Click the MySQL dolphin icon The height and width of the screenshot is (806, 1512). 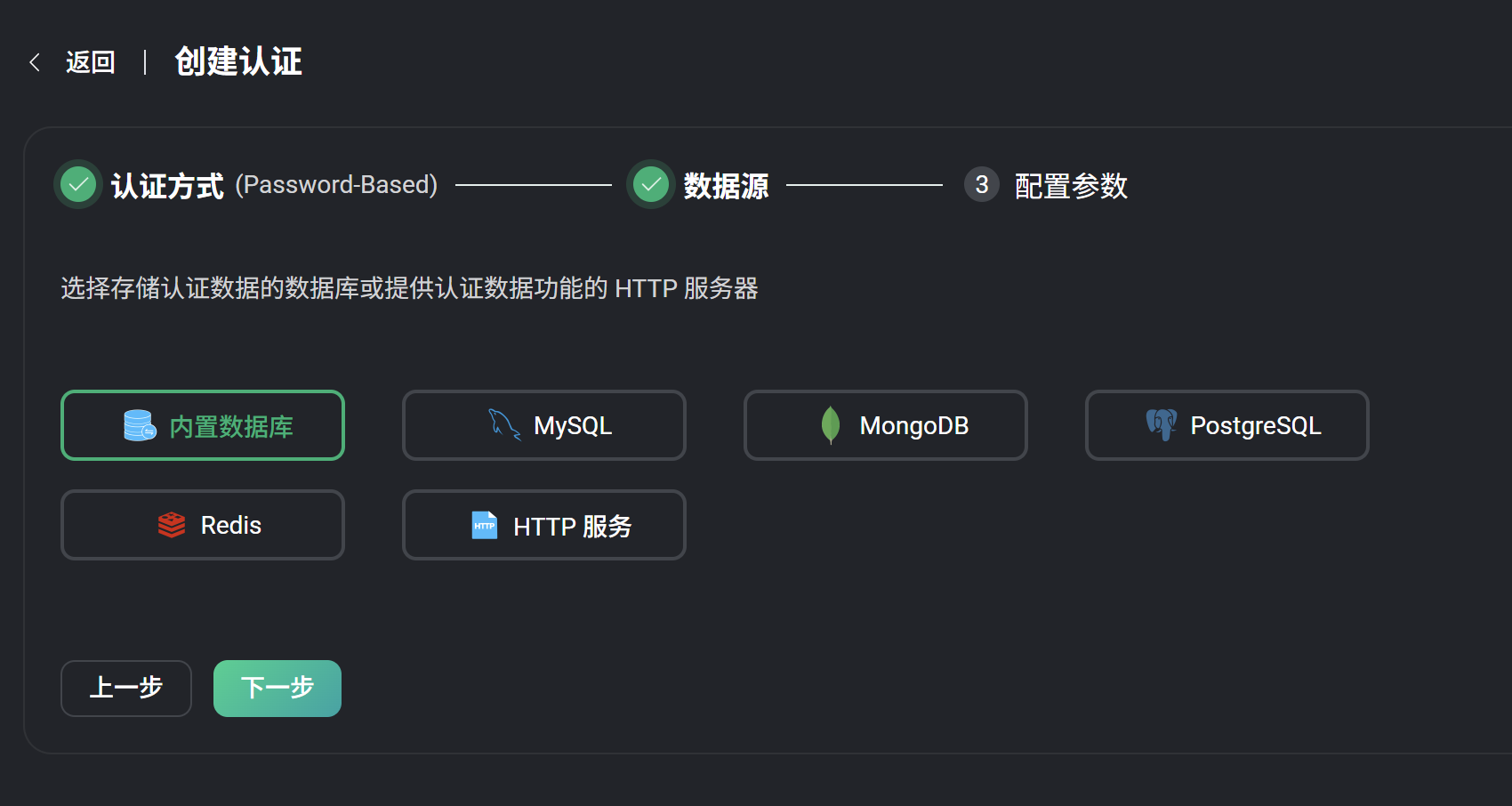point(504,424)
